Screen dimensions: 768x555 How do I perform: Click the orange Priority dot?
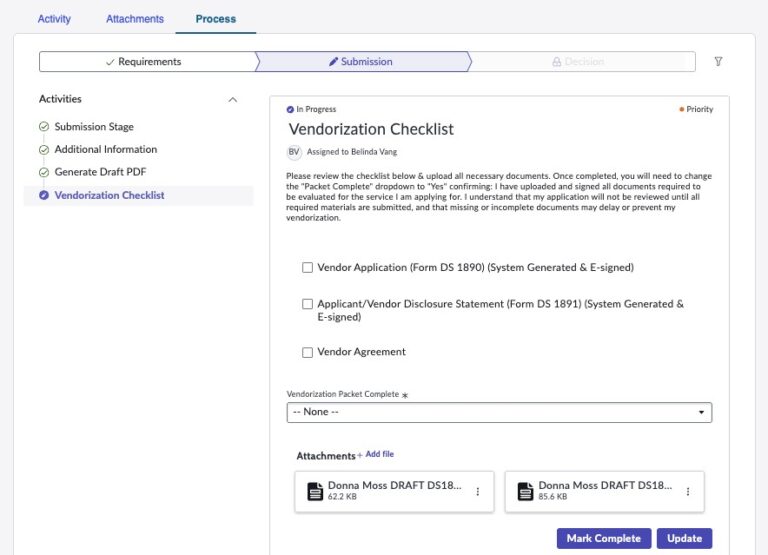click(681, 109)
